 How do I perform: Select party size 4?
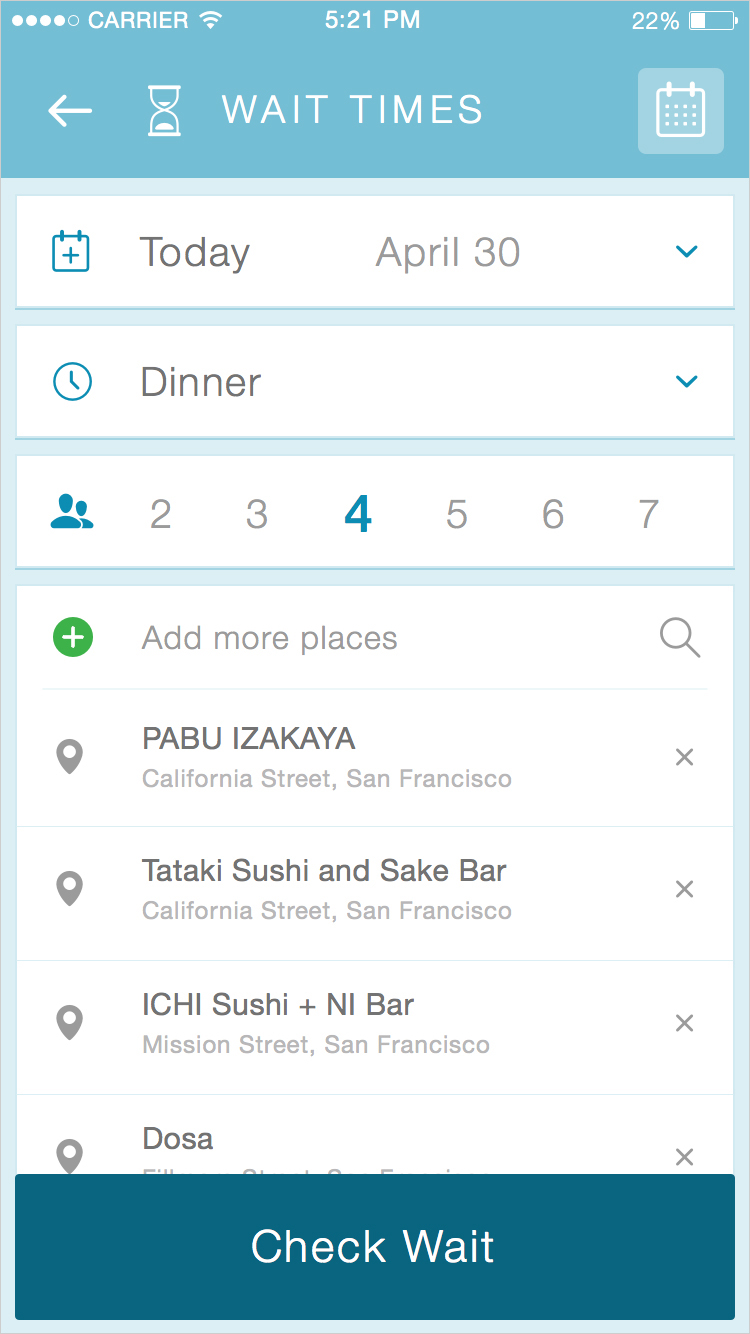358,514
